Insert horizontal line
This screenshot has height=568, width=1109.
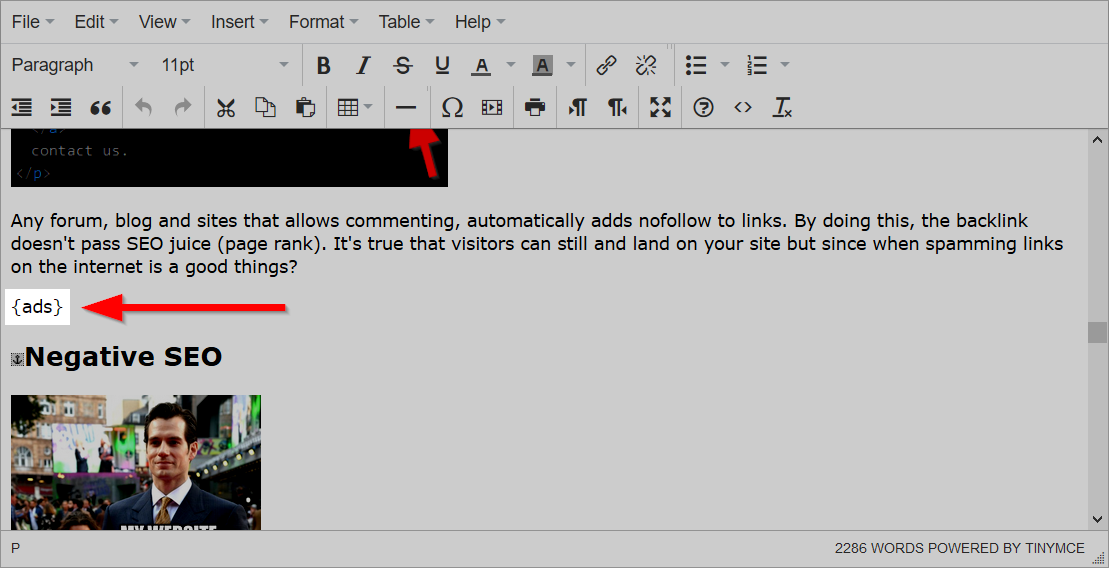406,108
